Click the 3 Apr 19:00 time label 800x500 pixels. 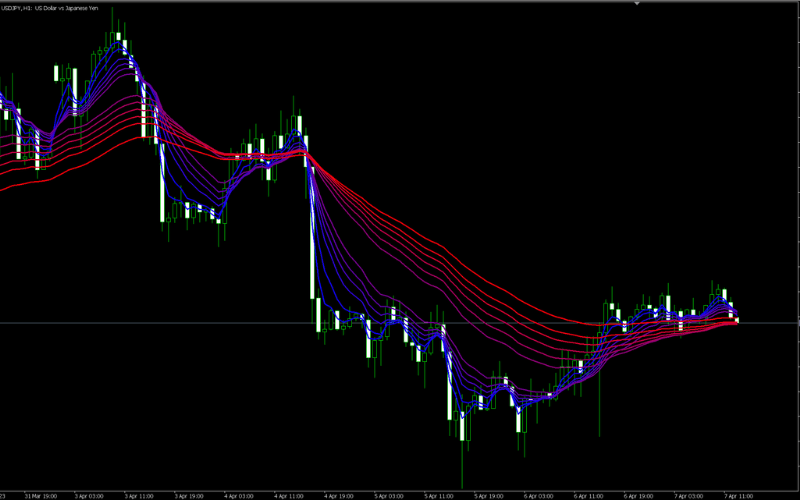(189, 494)
